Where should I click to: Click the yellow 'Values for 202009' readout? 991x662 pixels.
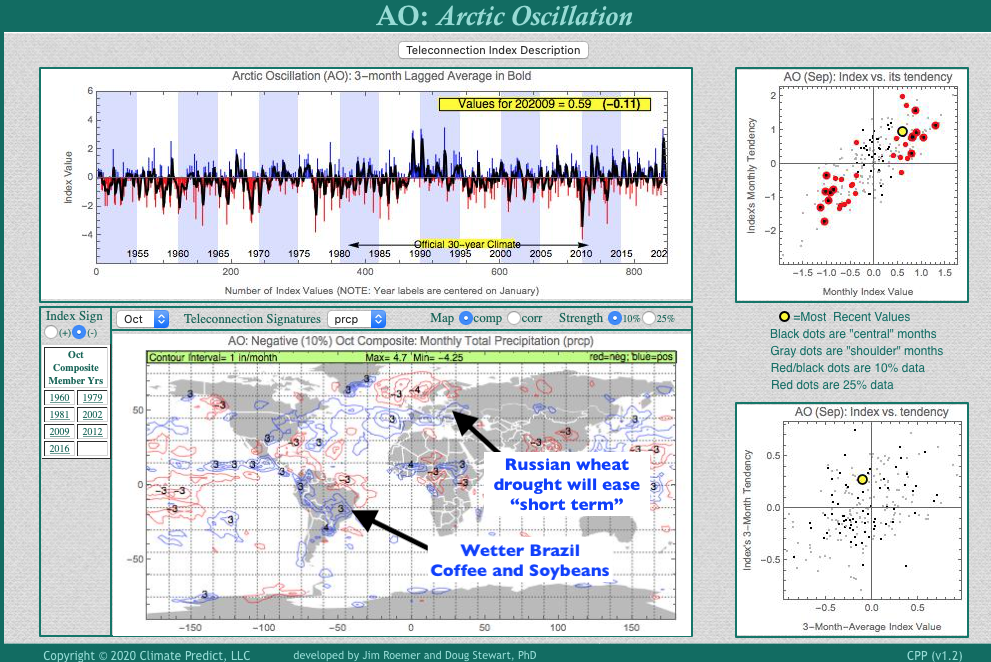pyautogui.click(x=544, y=104)
